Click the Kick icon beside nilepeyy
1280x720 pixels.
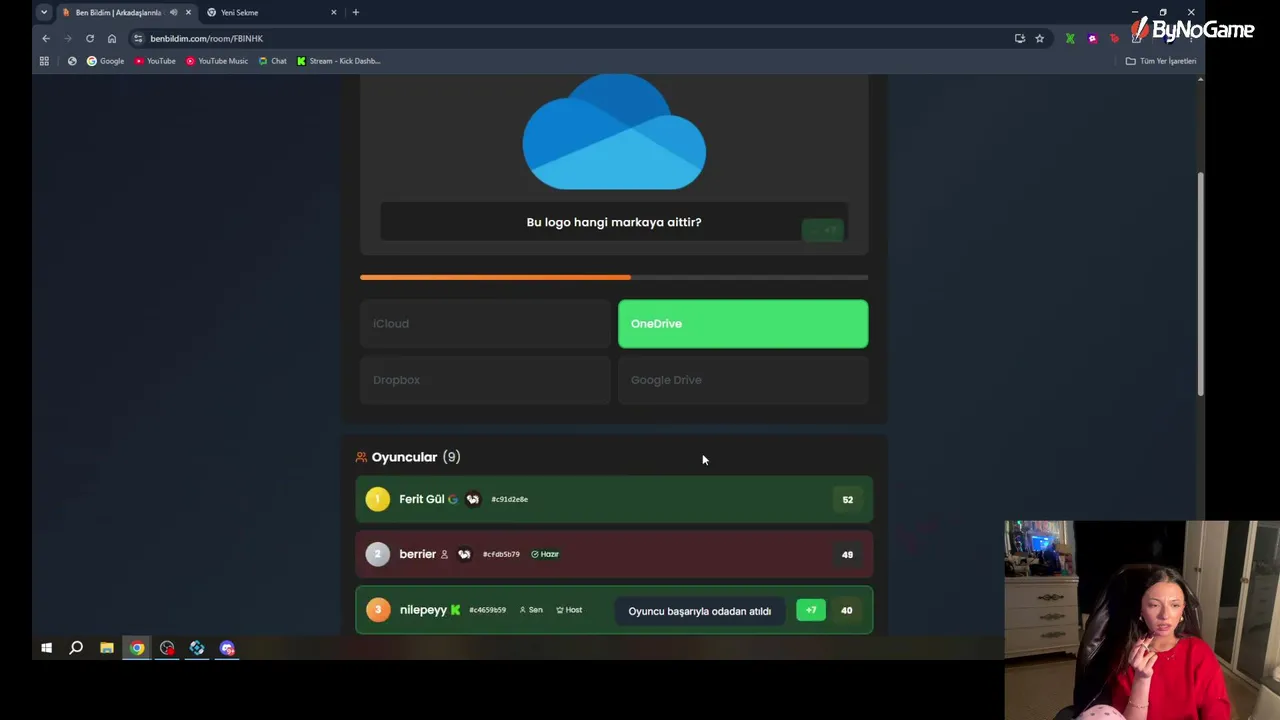point(455,610)
